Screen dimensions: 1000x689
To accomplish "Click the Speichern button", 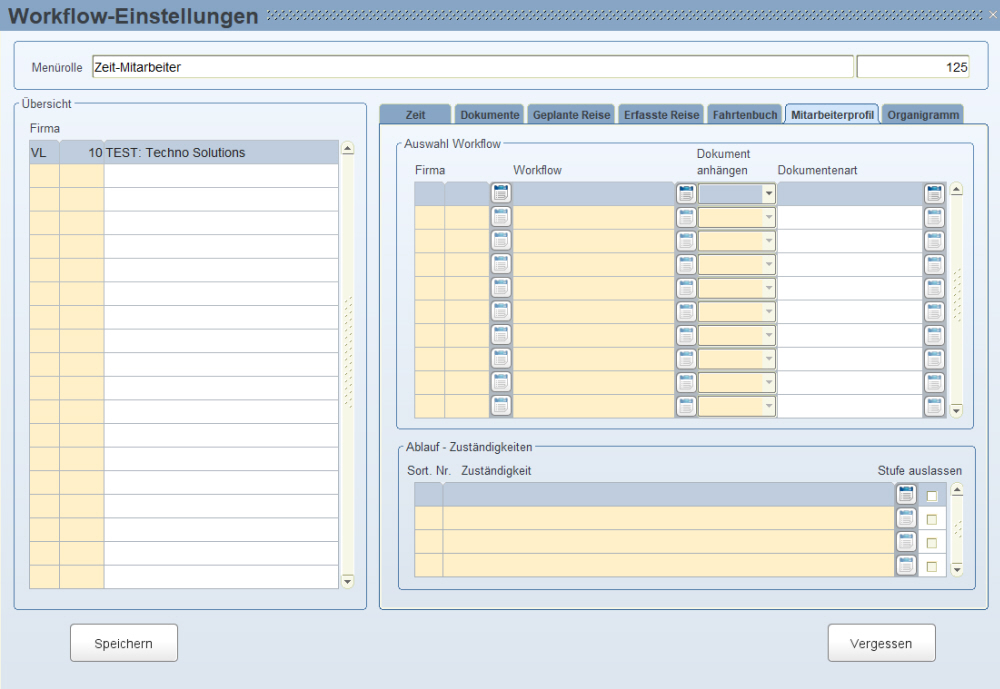I will [124, 643].
